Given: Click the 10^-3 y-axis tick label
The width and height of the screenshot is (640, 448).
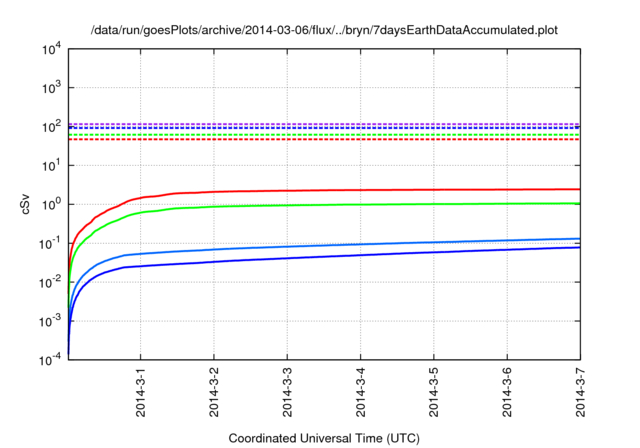Looking at the screenshot, I should 51,321.
